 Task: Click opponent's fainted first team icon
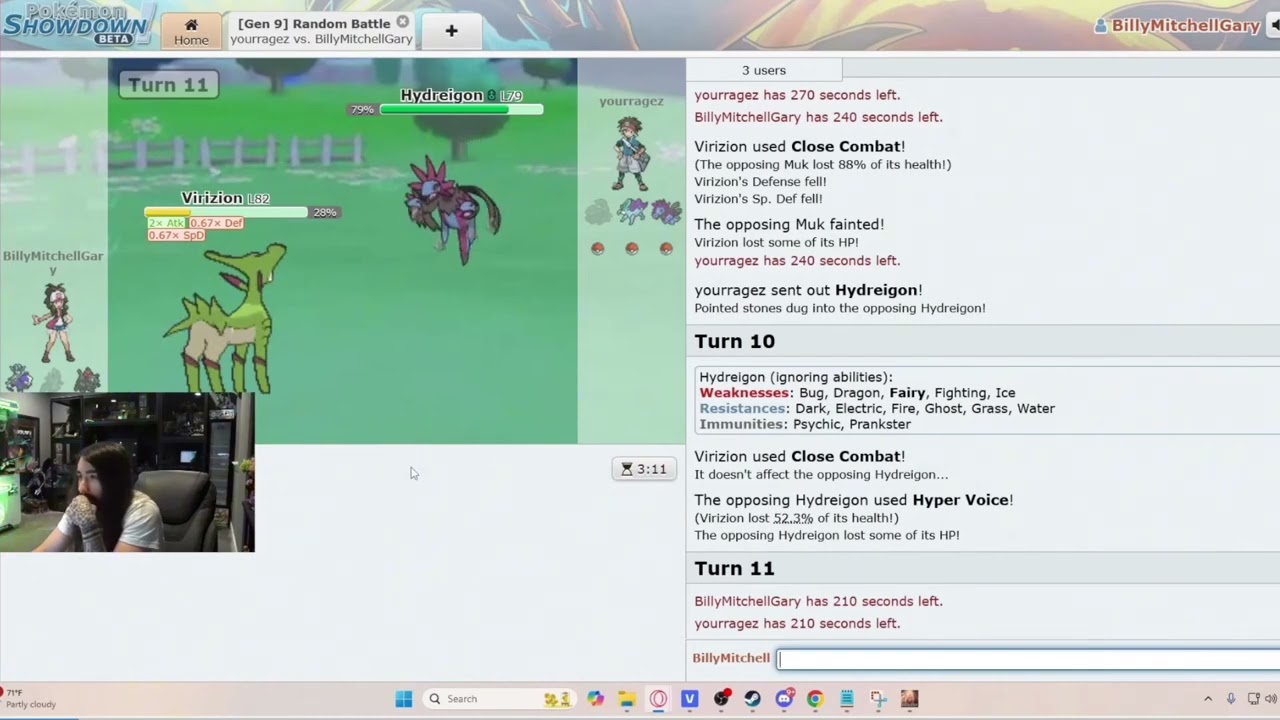(x=598, y=211)
